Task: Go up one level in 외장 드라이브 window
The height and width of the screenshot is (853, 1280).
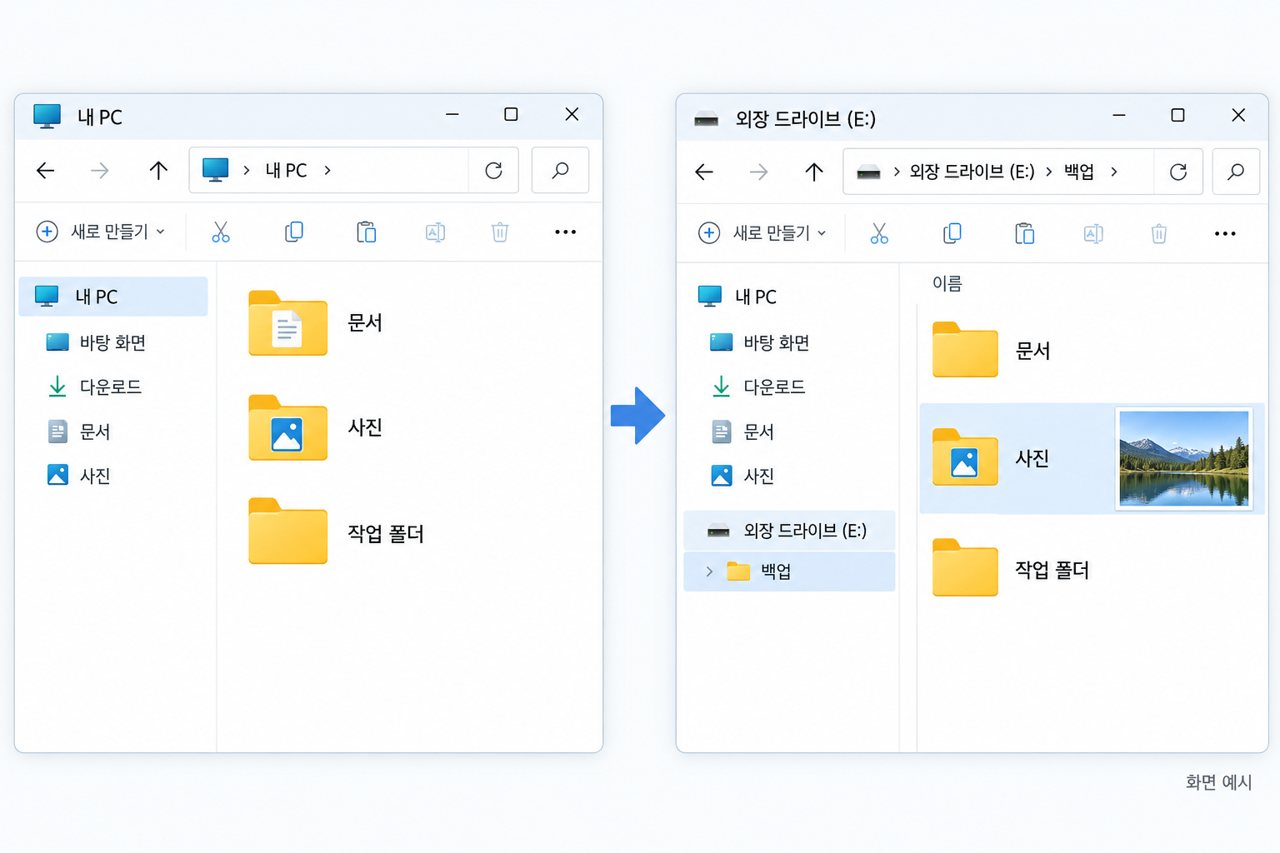Action: point(814,172)
